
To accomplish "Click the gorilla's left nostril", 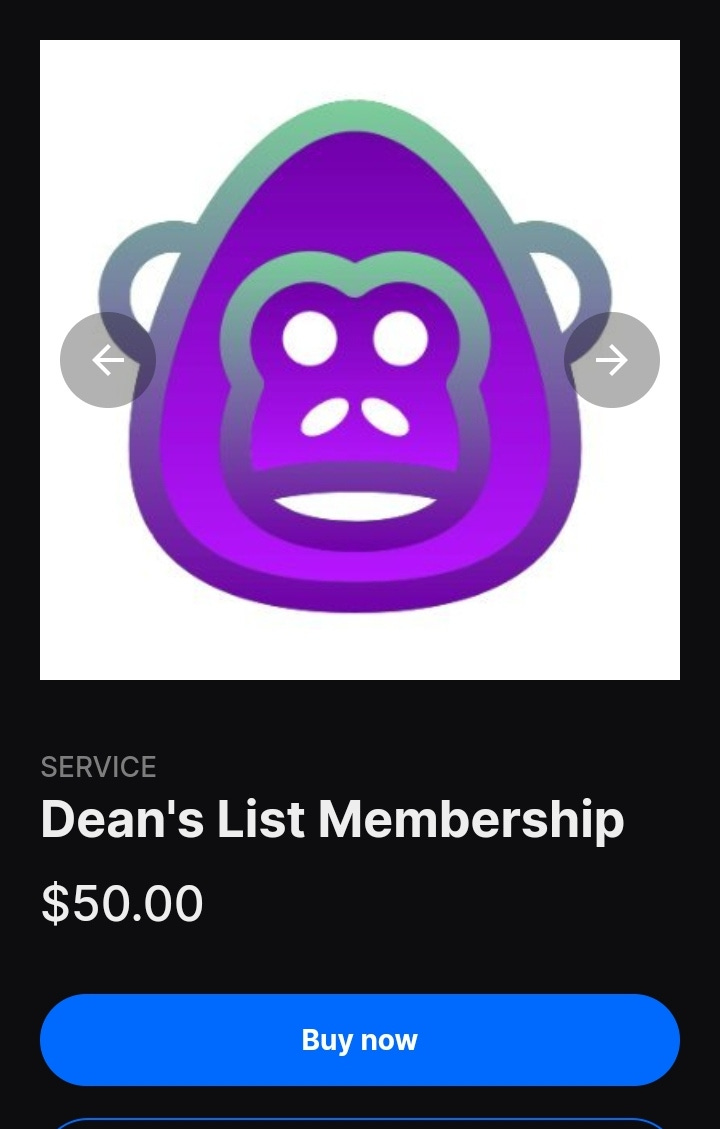I will 325,418.
